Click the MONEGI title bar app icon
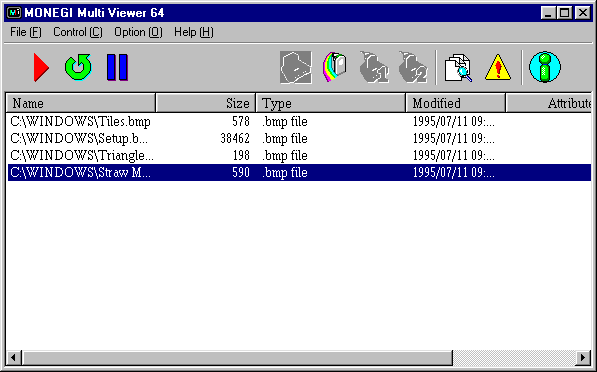The width and height of the screenshot is (597, 372). [14, 13]
